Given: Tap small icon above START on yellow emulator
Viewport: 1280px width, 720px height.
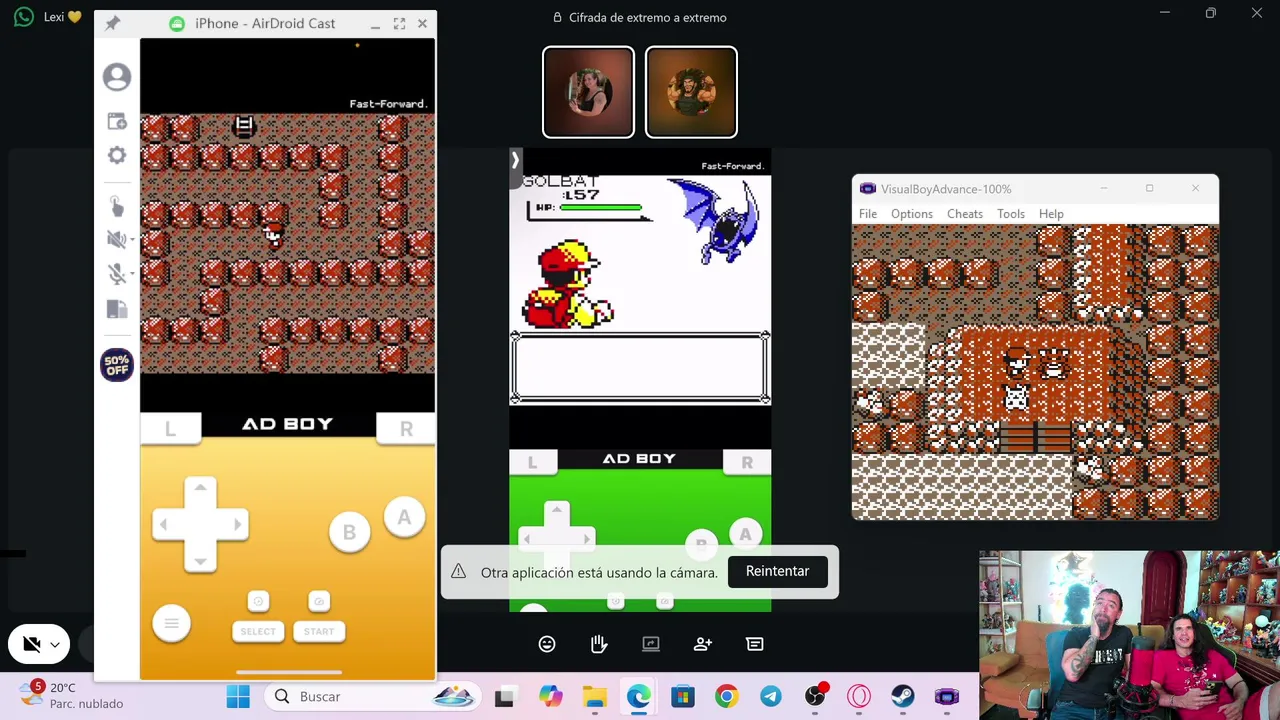Looking at the screenshot, I should tap(319, 601).
